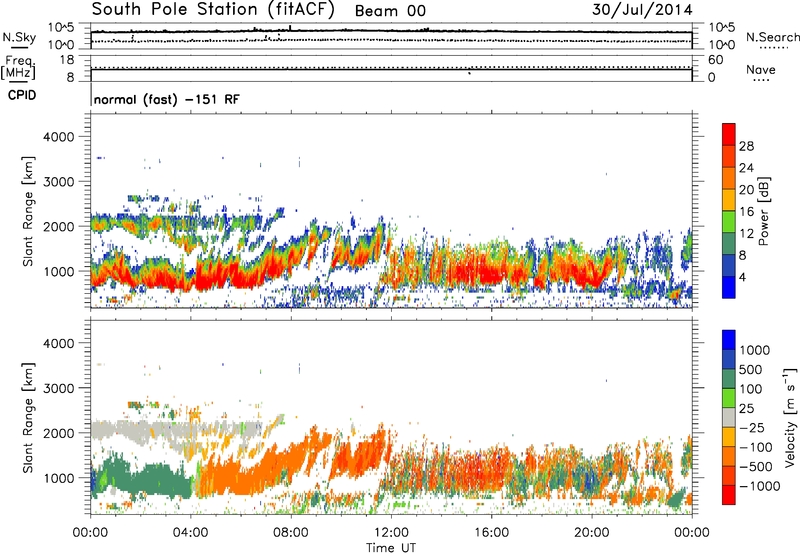Click the '04:00' time tick label
800x554 pixels.
click(190, 533)
